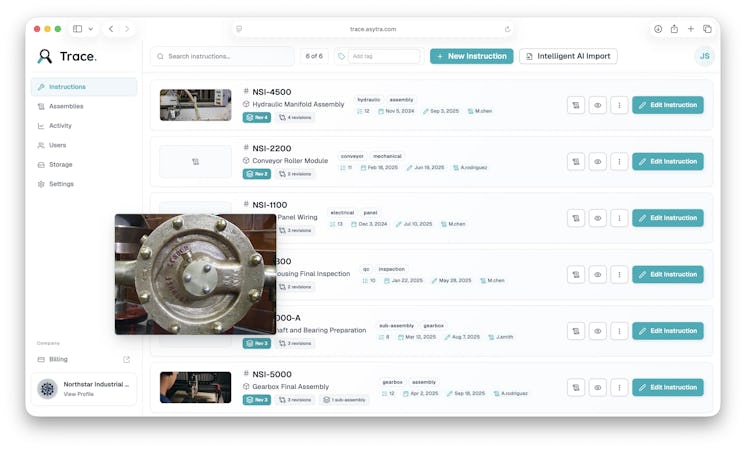Screen dimensions: 746x450
Task: Edit Instruction for Shaft and Bearing Preparation
Action: point(667,331)
